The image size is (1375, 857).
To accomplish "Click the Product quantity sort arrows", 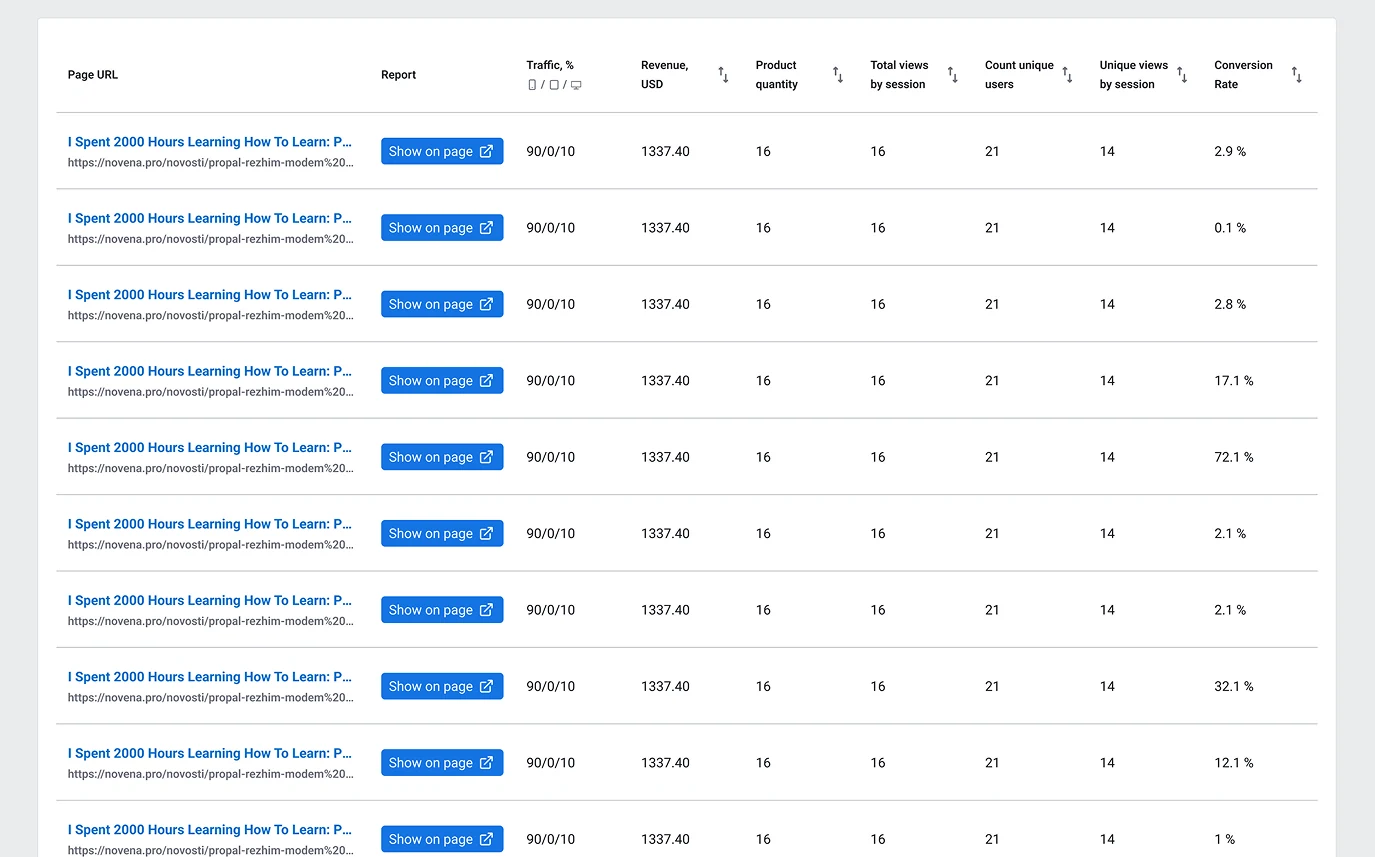I will click(x=838, y=75).
